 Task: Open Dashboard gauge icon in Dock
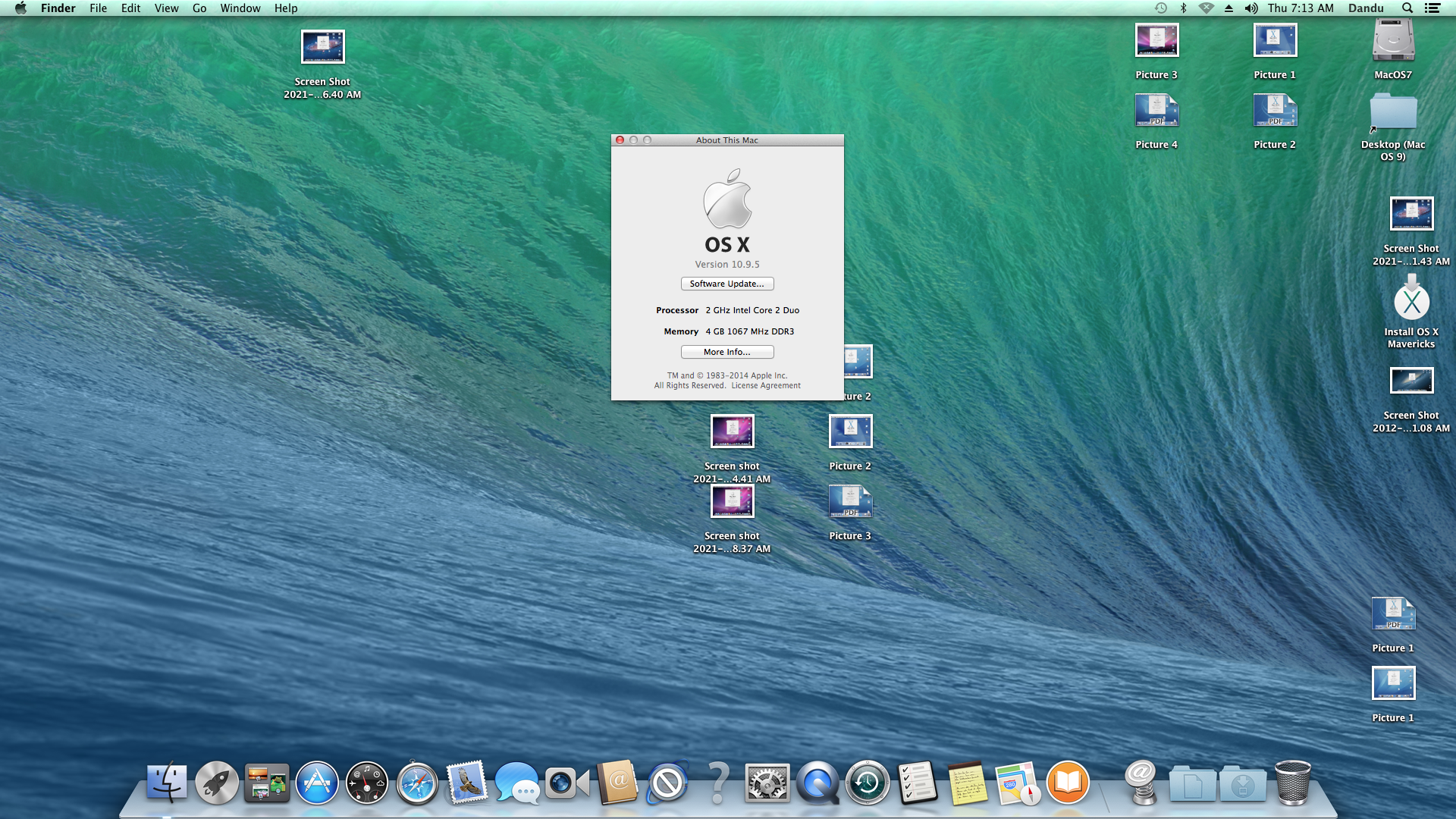click(x=367, y=783)
